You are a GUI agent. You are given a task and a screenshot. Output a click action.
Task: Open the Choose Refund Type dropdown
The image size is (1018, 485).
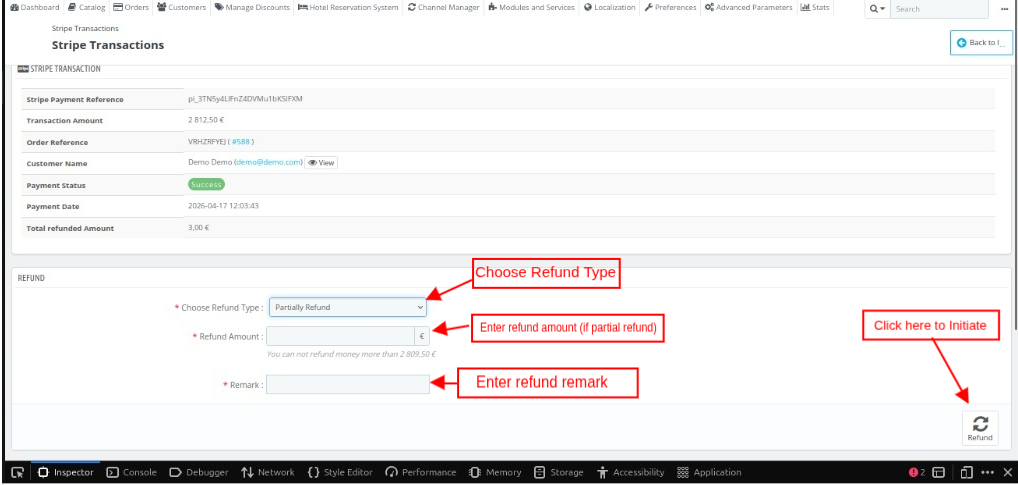click(x=347, y=307)
